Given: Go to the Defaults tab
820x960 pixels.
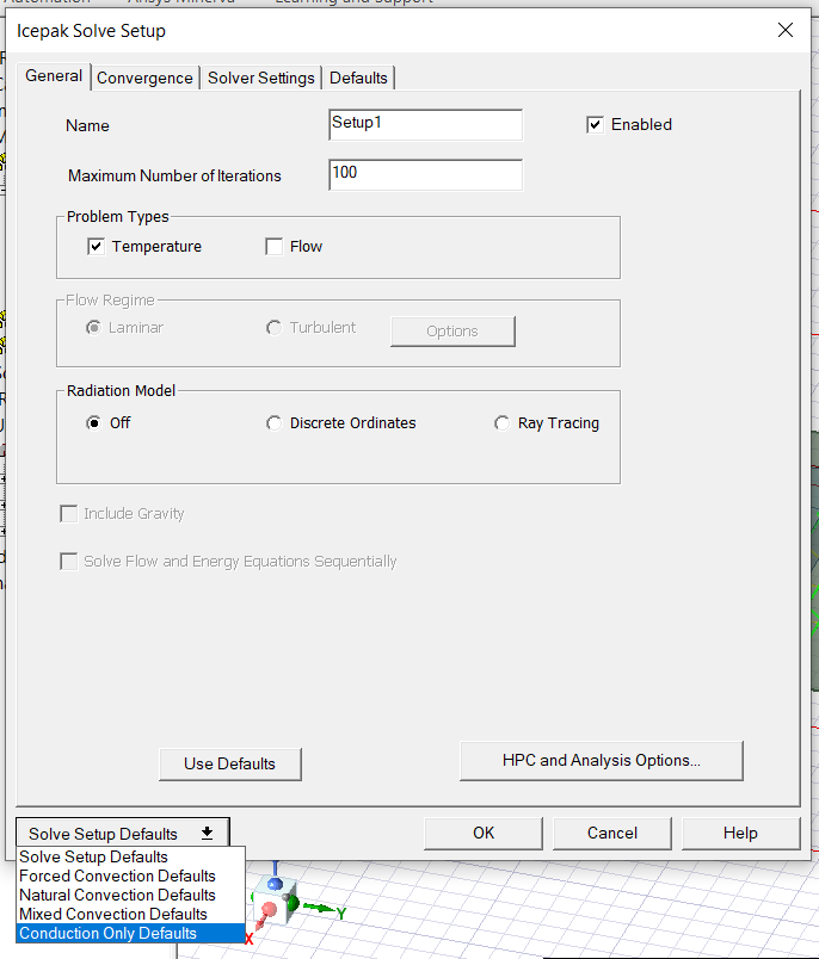Looking at the screenshot, I should (x=358, y=78).
